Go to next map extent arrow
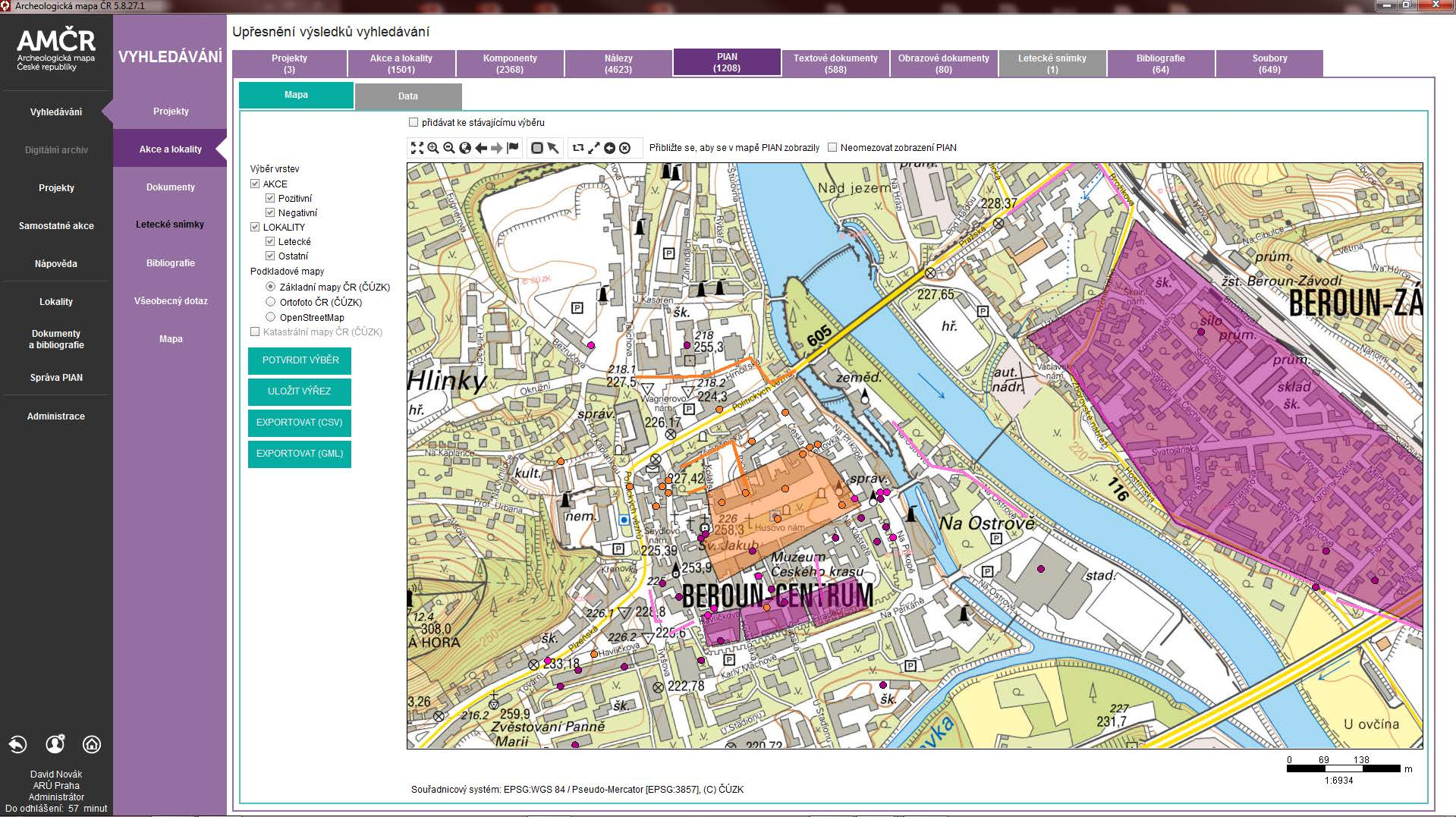 [497, 148]
